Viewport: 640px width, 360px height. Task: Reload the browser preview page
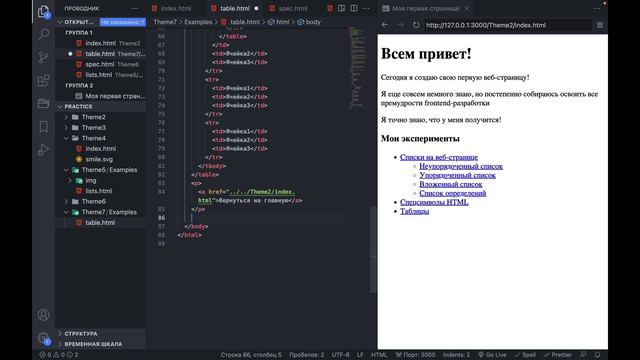click(416, 25)
